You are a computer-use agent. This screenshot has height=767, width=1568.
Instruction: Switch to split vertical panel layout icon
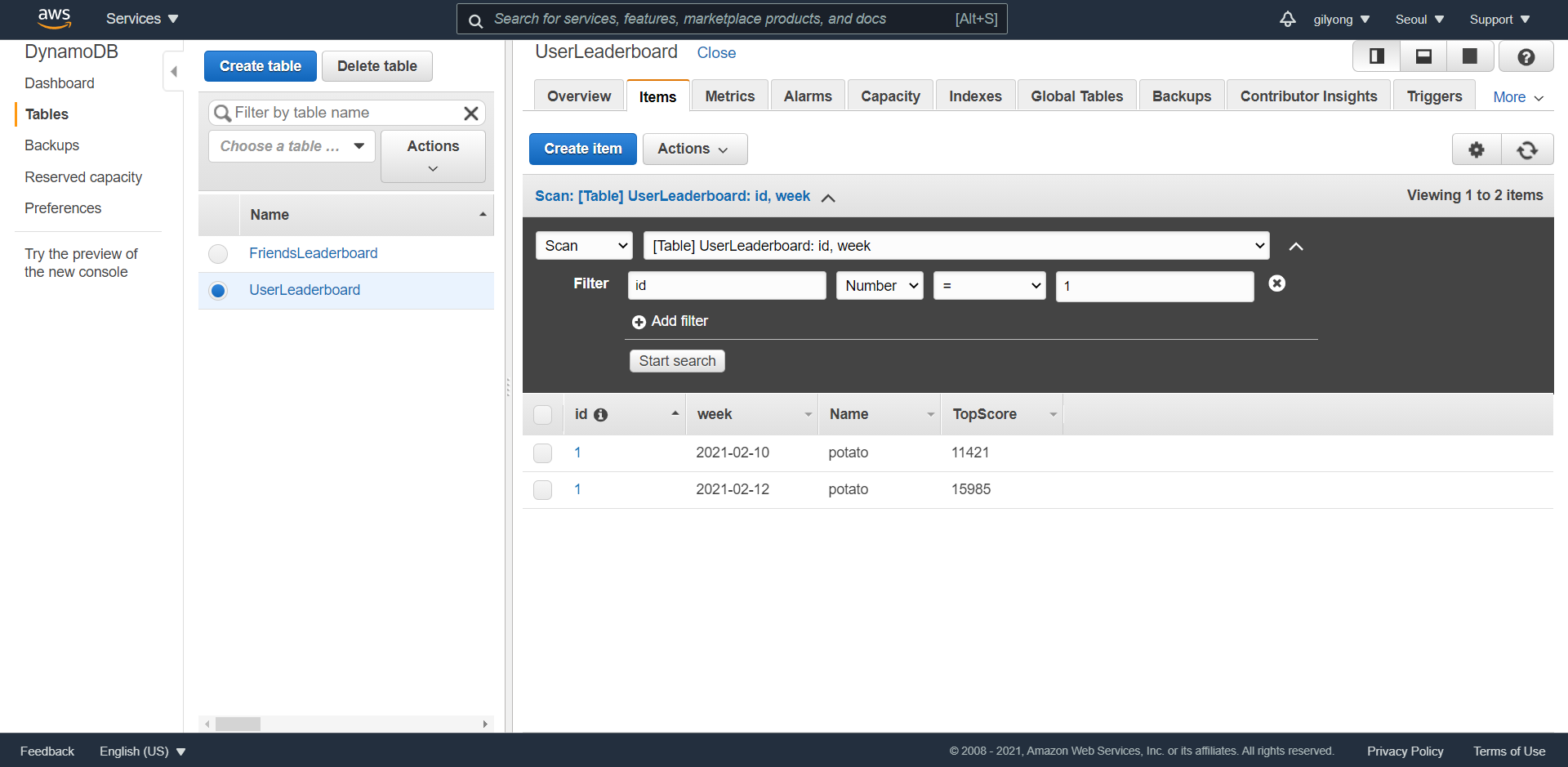pyautogui.click(x=1377, y=56)
